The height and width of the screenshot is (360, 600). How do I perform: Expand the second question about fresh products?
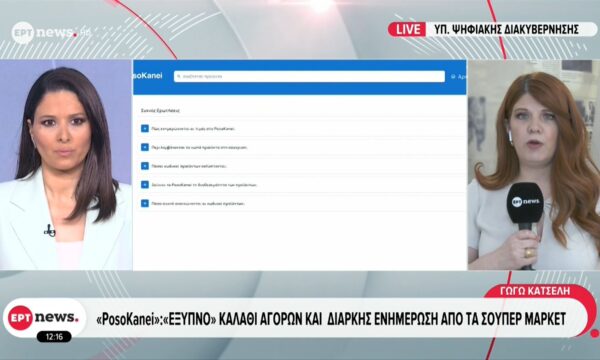[145, 147]
